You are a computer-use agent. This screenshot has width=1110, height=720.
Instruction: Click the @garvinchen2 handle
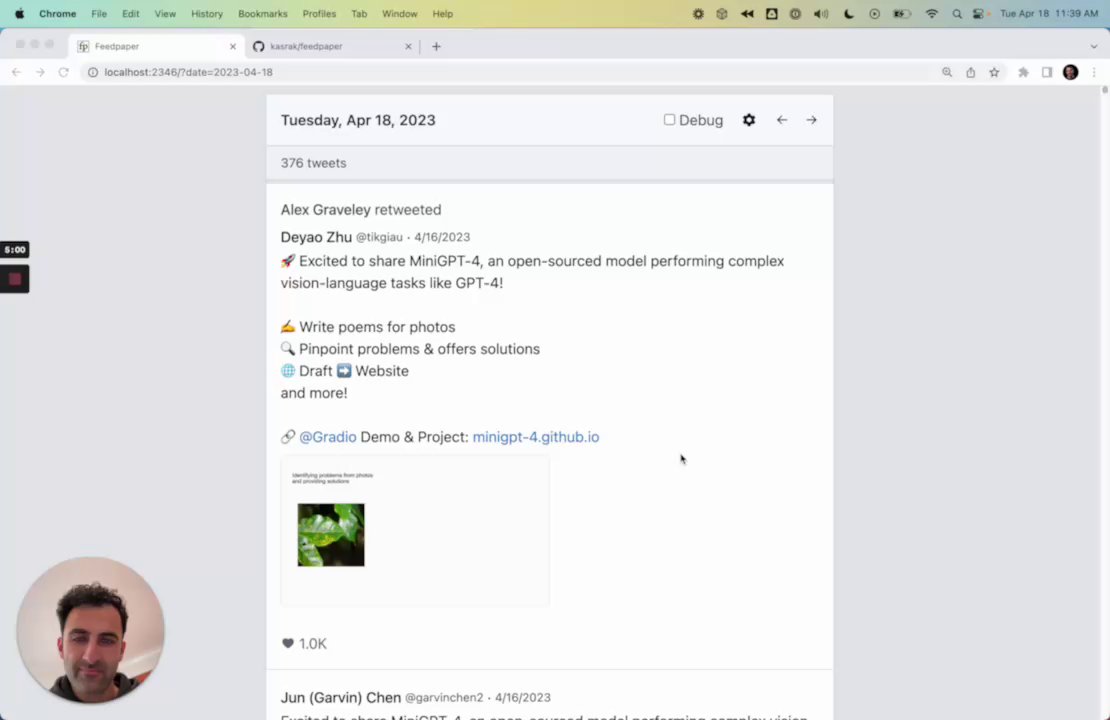tap(444, 697)
